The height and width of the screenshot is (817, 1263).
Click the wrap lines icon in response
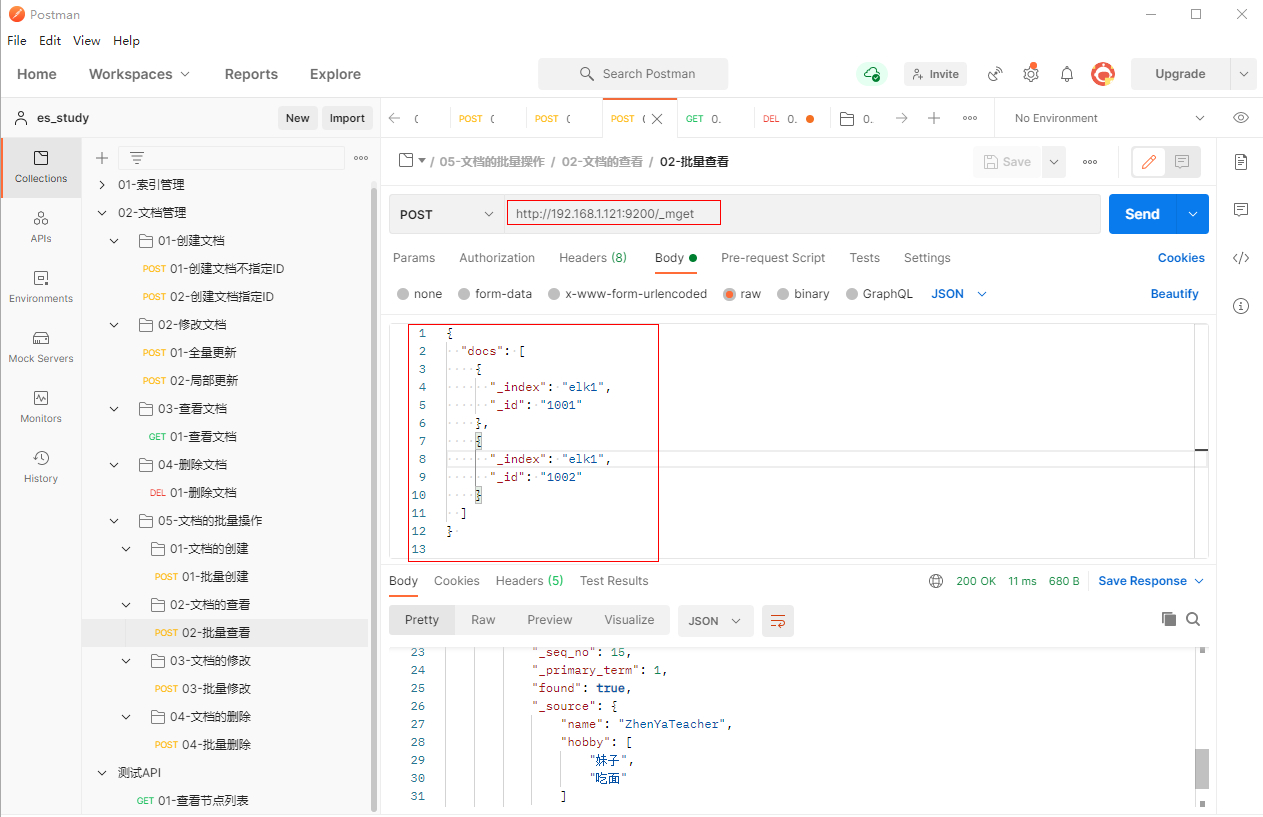click(777, 621)
